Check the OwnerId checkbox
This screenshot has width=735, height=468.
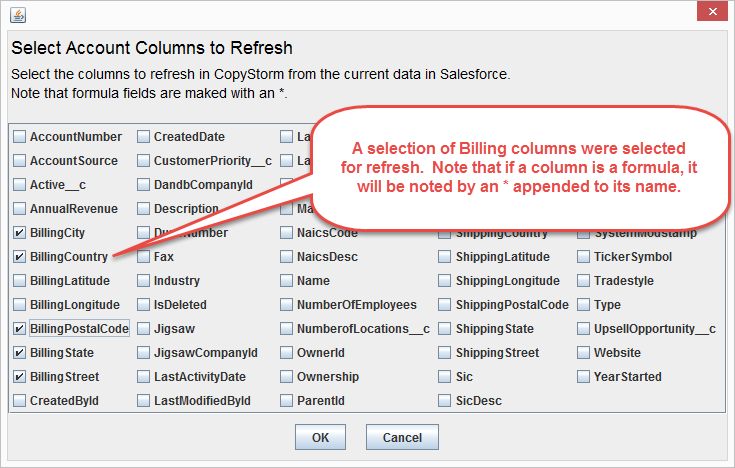[286, 353]
